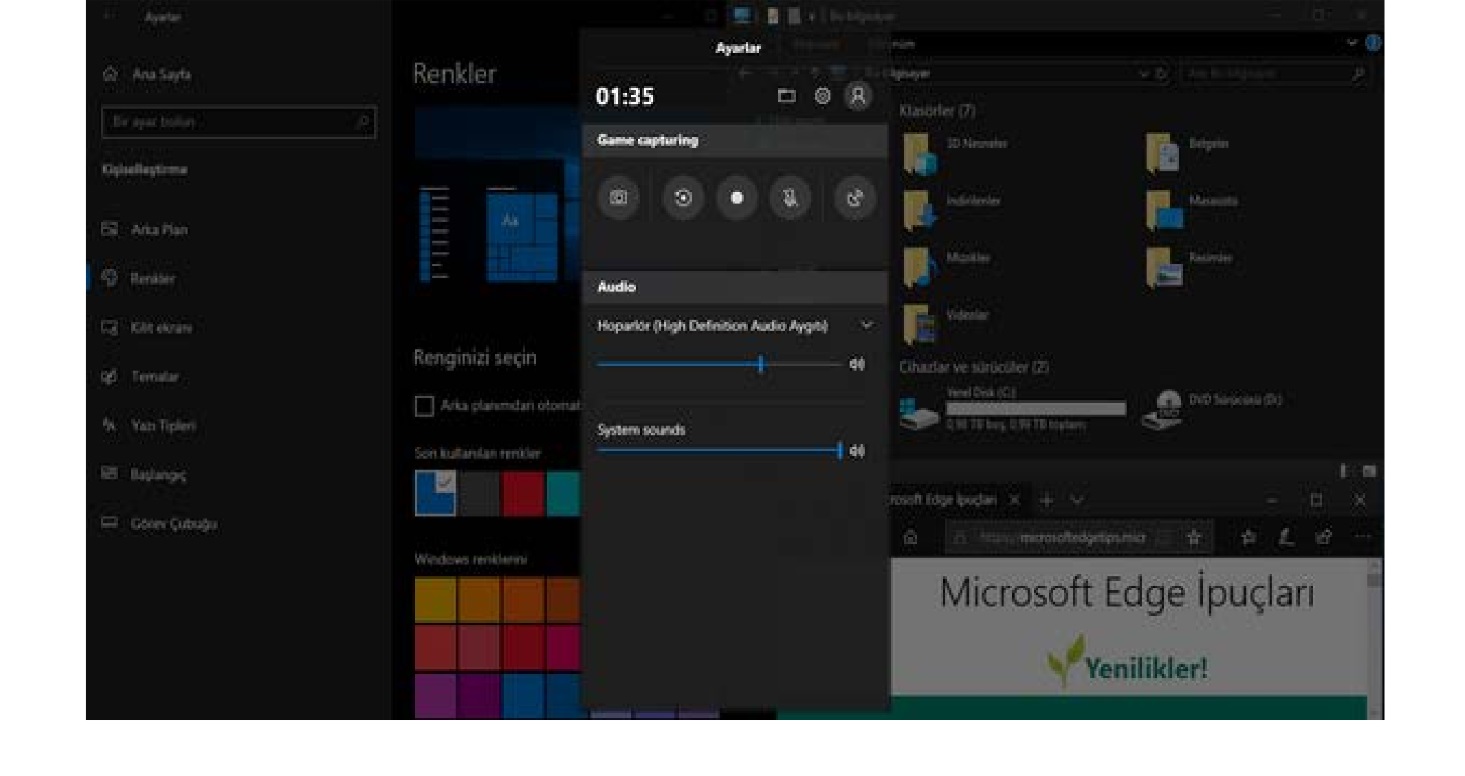
Task: Start broadcasting with the Game bar broadcast icon
Action: (x=855, y=198)
